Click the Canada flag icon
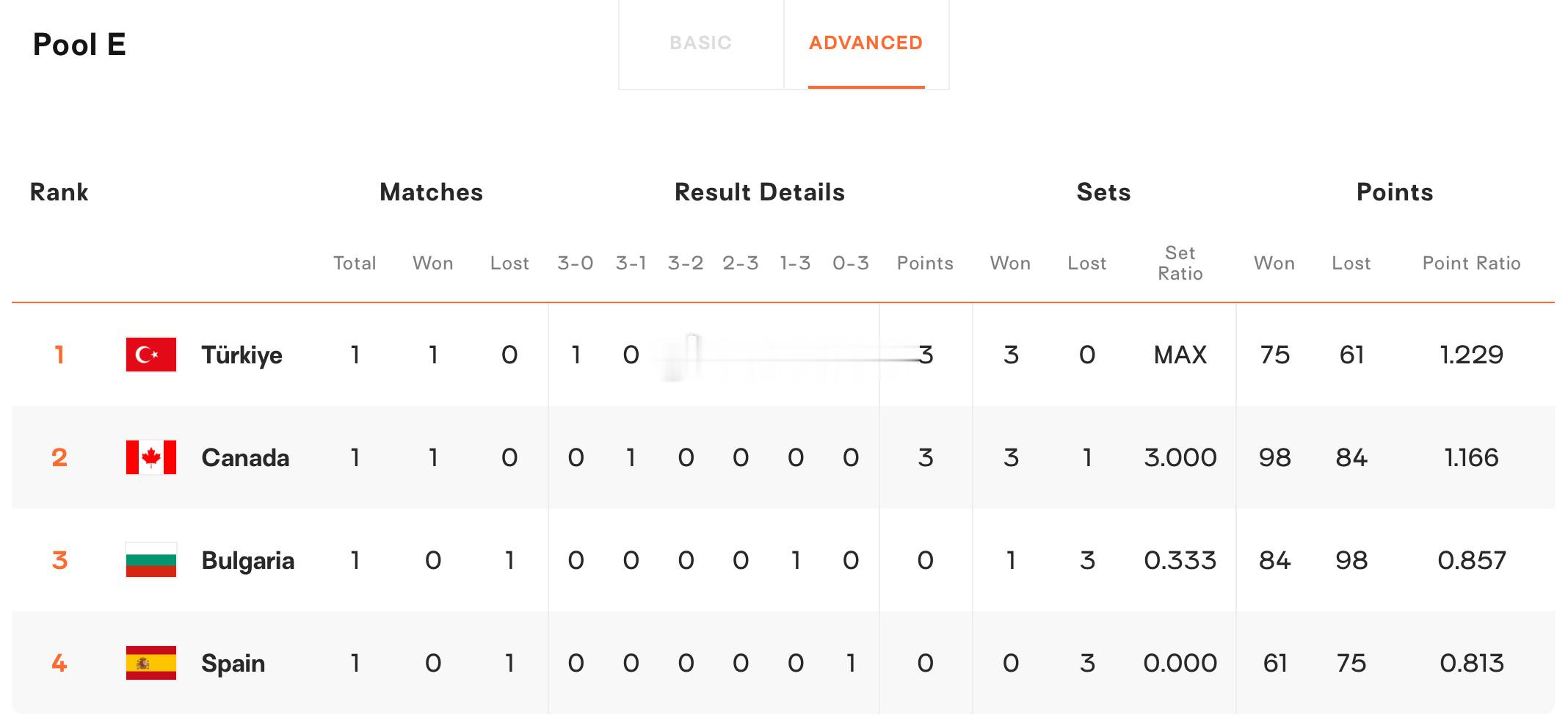Viewport: 1568px width, 715px height. (151, 457)
